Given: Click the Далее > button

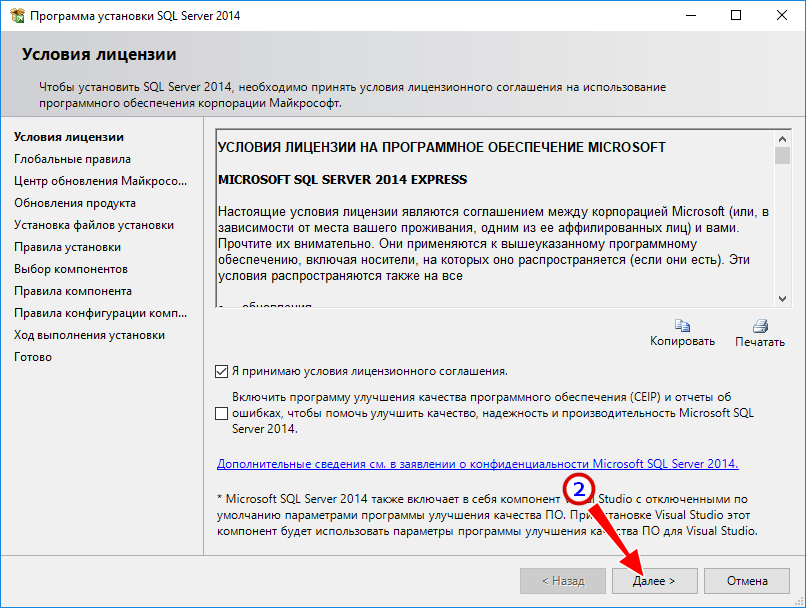Looking at the screenshot, I should [x=654, y=581].
